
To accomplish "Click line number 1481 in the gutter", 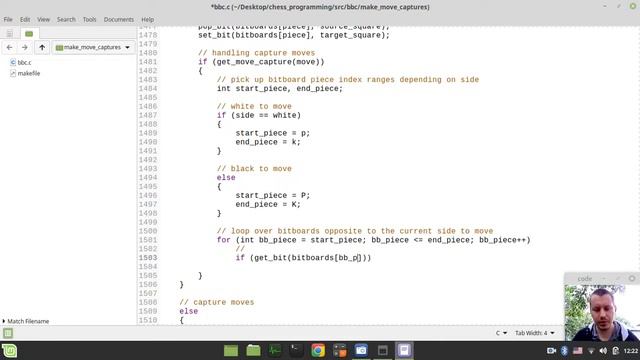I will pyautogui.click(x=148, y=62).
